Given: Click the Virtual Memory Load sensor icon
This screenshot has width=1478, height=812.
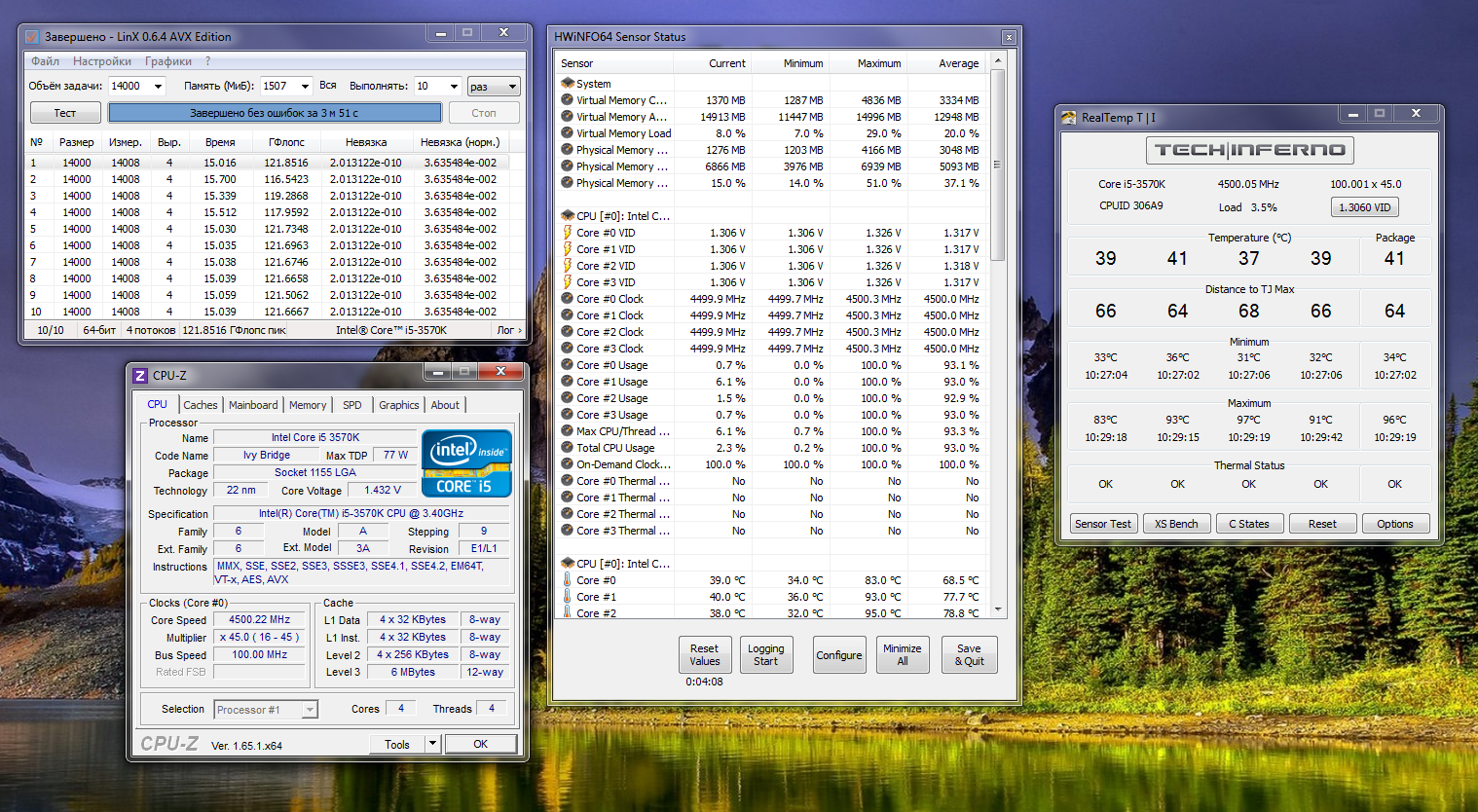Looking at the screenshot, I should point(567,133).
